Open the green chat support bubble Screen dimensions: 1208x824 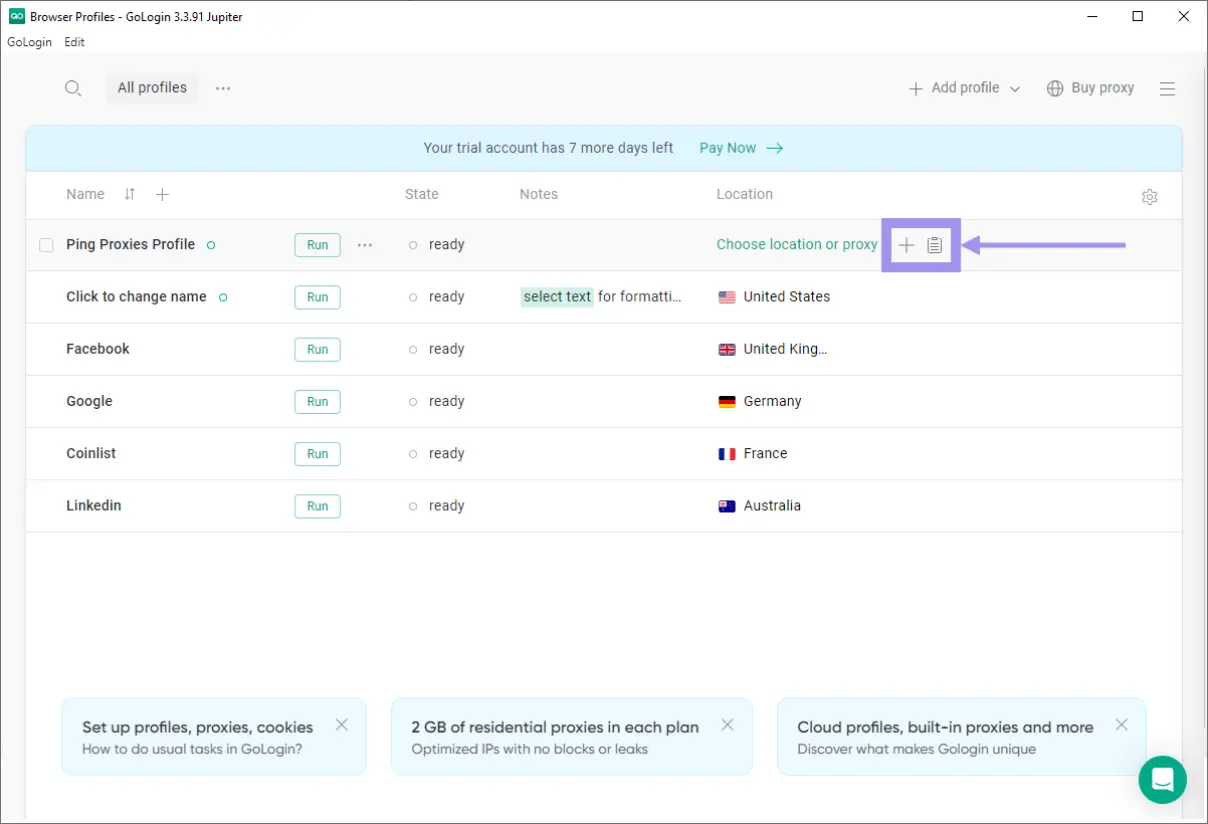(x=1162, y=779)
